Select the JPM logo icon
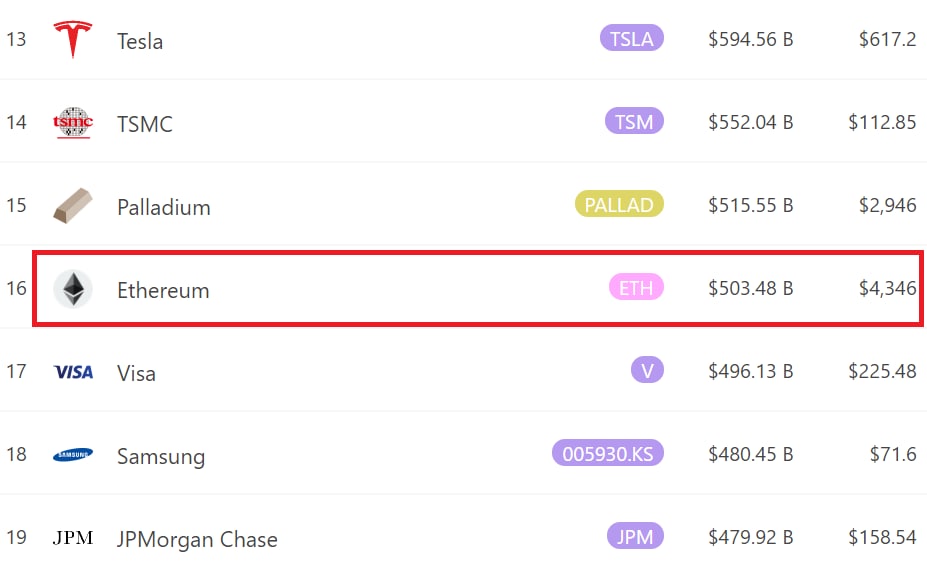 tap(73, 538)
